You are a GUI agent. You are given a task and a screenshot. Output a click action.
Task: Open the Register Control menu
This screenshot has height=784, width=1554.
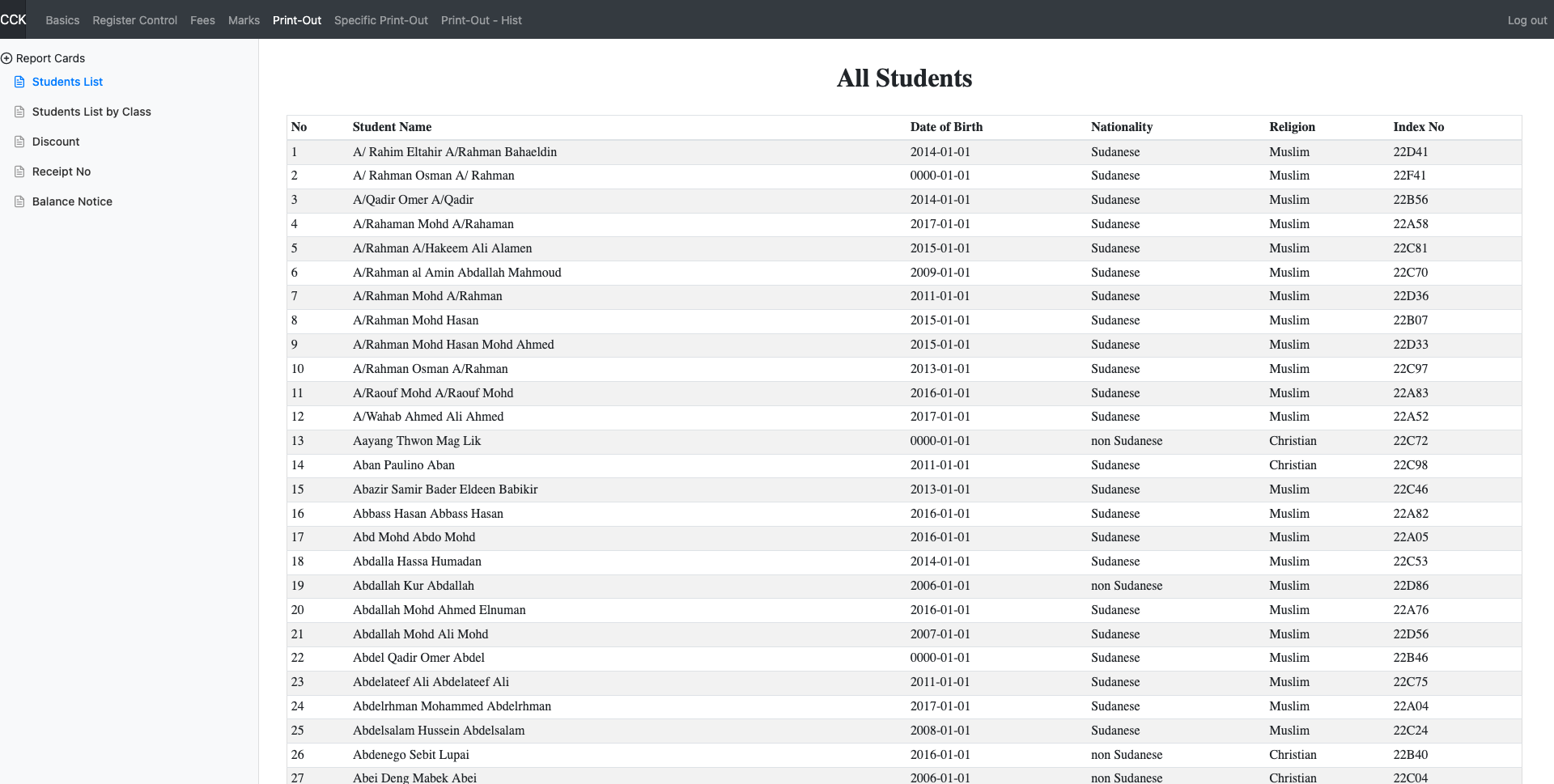tap(134, 20)
